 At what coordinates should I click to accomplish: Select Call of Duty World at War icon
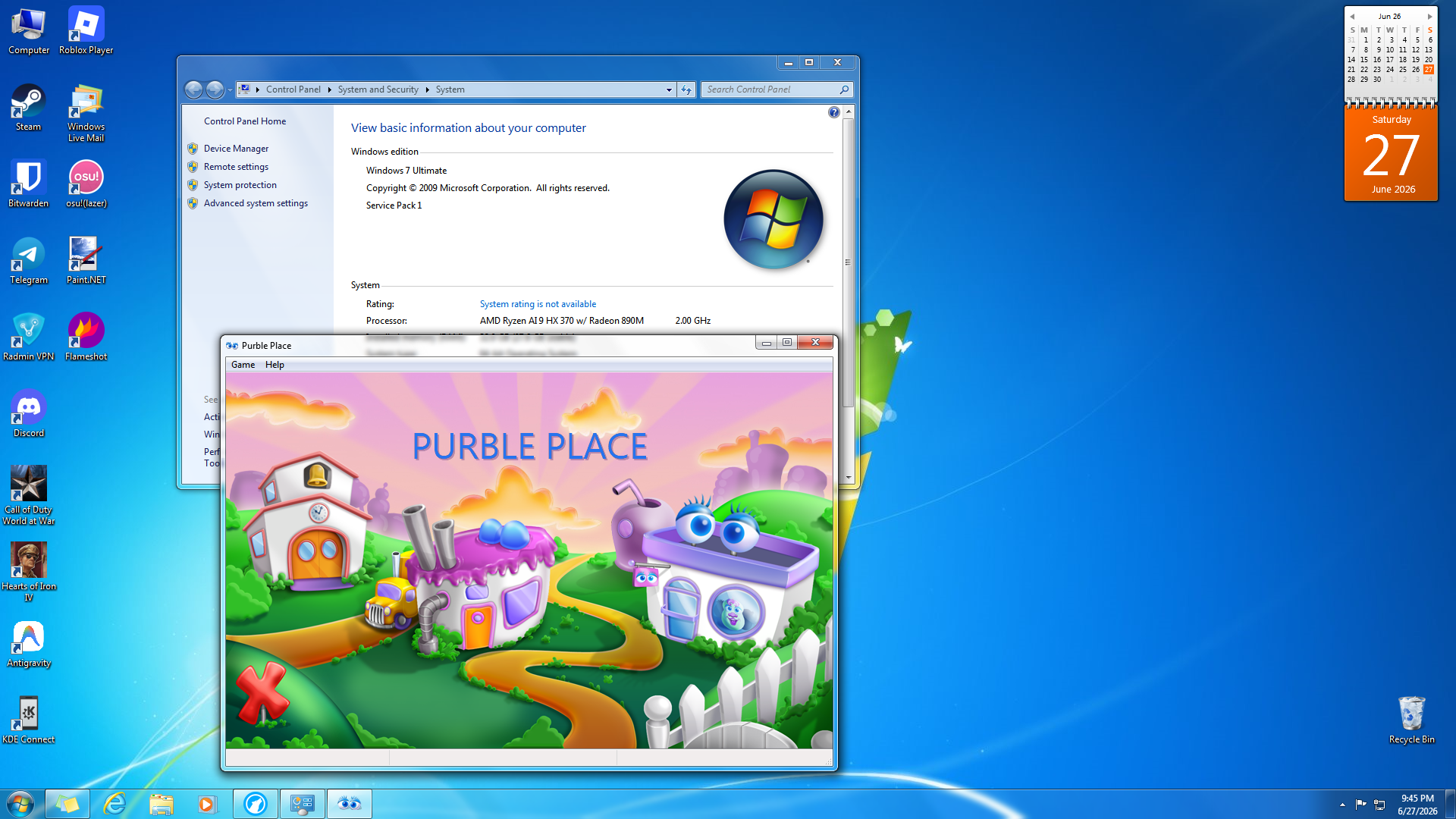tap(29, 496)
